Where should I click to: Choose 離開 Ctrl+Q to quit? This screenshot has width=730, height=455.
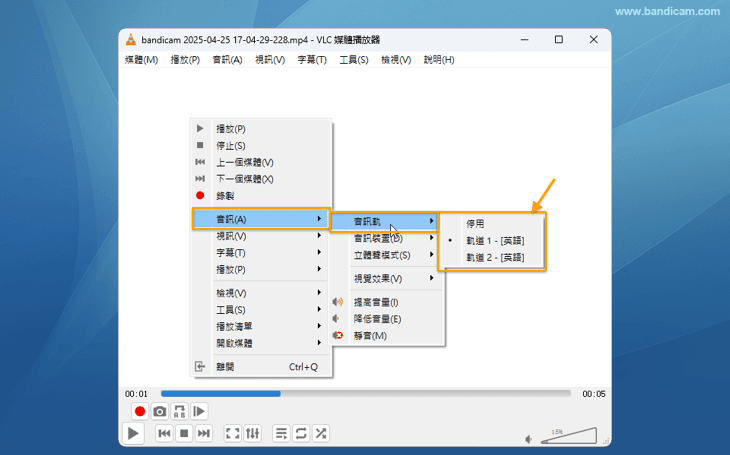point(262,367)
